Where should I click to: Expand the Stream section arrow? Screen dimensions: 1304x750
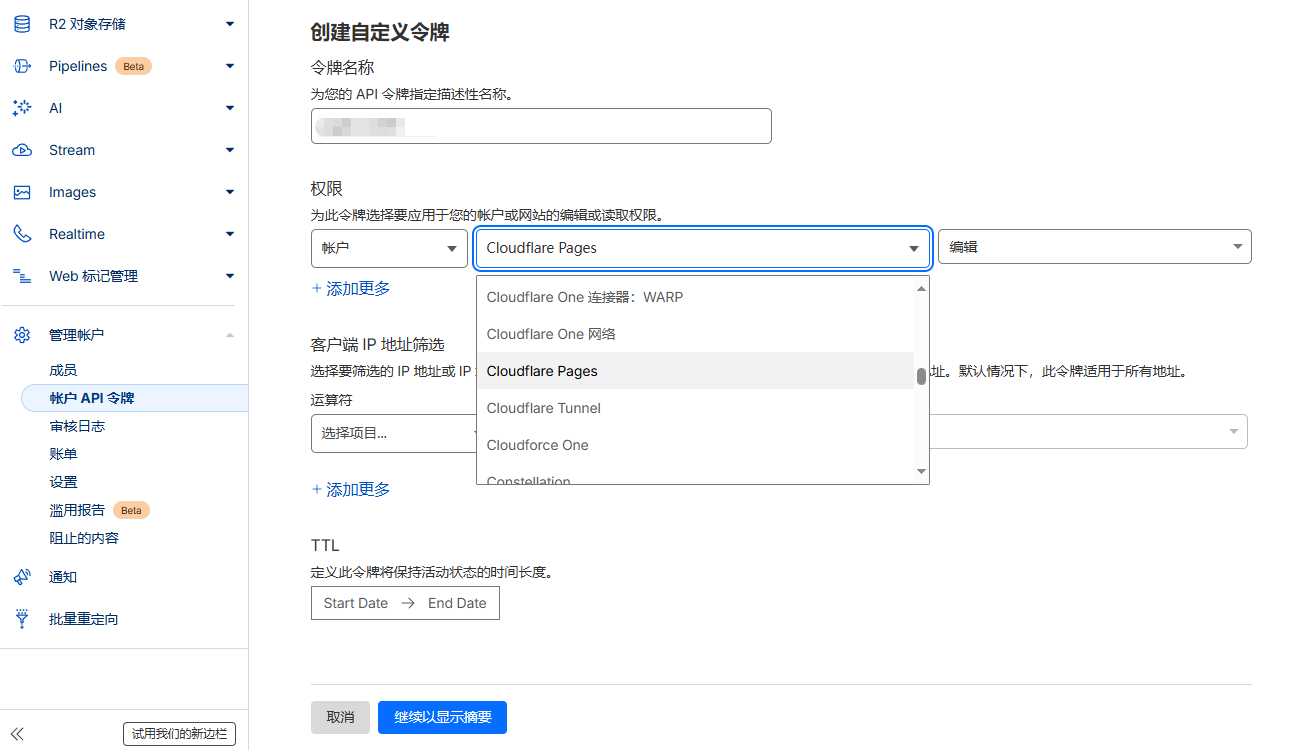coord(230,150)
